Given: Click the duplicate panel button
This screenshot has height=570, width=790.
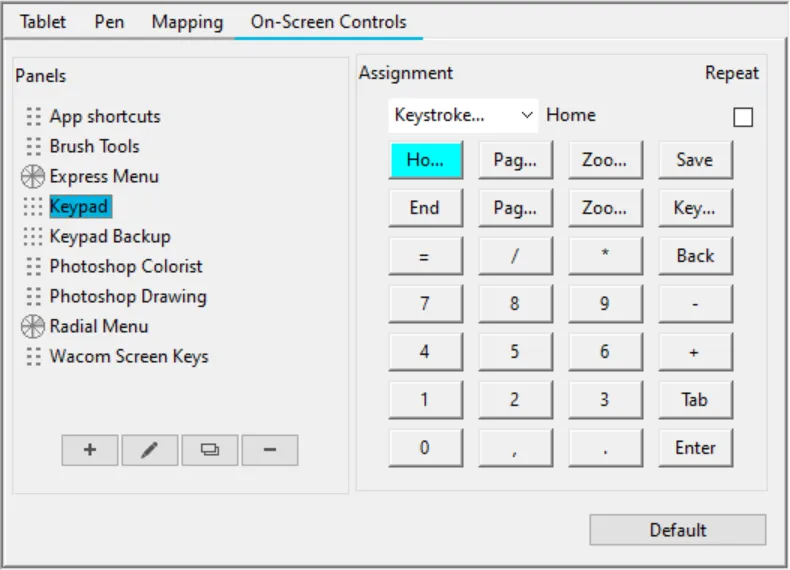Looking at the screenshot, I should (x=210, y=450).
